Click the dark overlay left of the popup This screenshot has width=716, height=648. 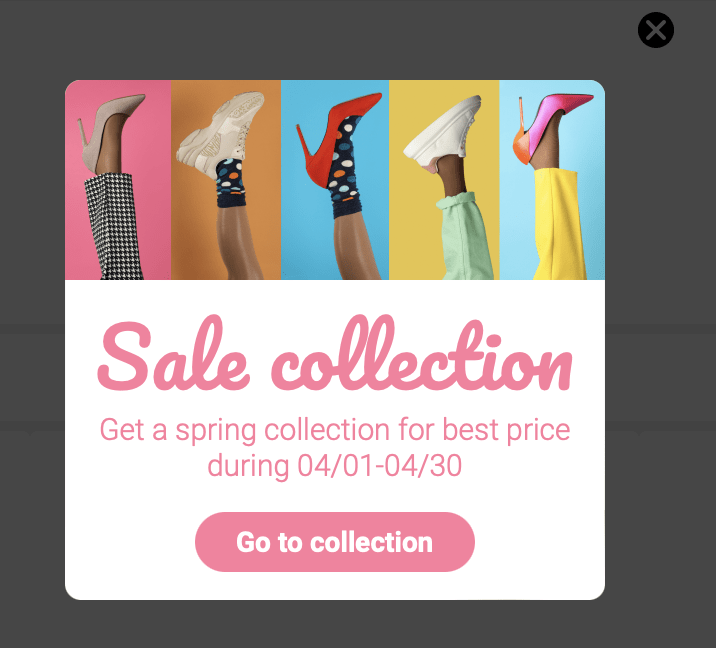(32, 320)
